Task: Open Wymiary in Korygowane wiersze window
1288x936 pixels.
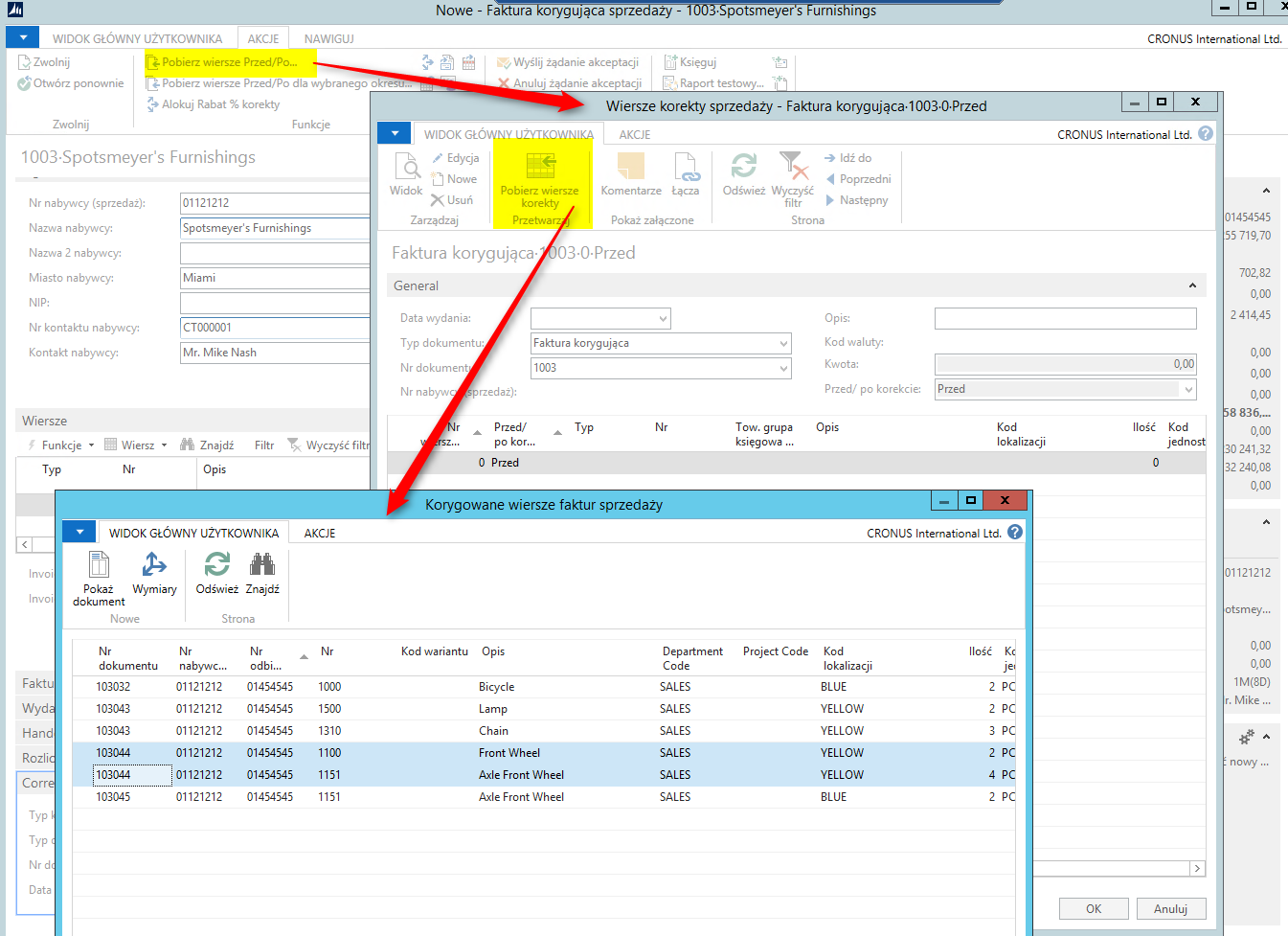Action: tap(154, 573)
